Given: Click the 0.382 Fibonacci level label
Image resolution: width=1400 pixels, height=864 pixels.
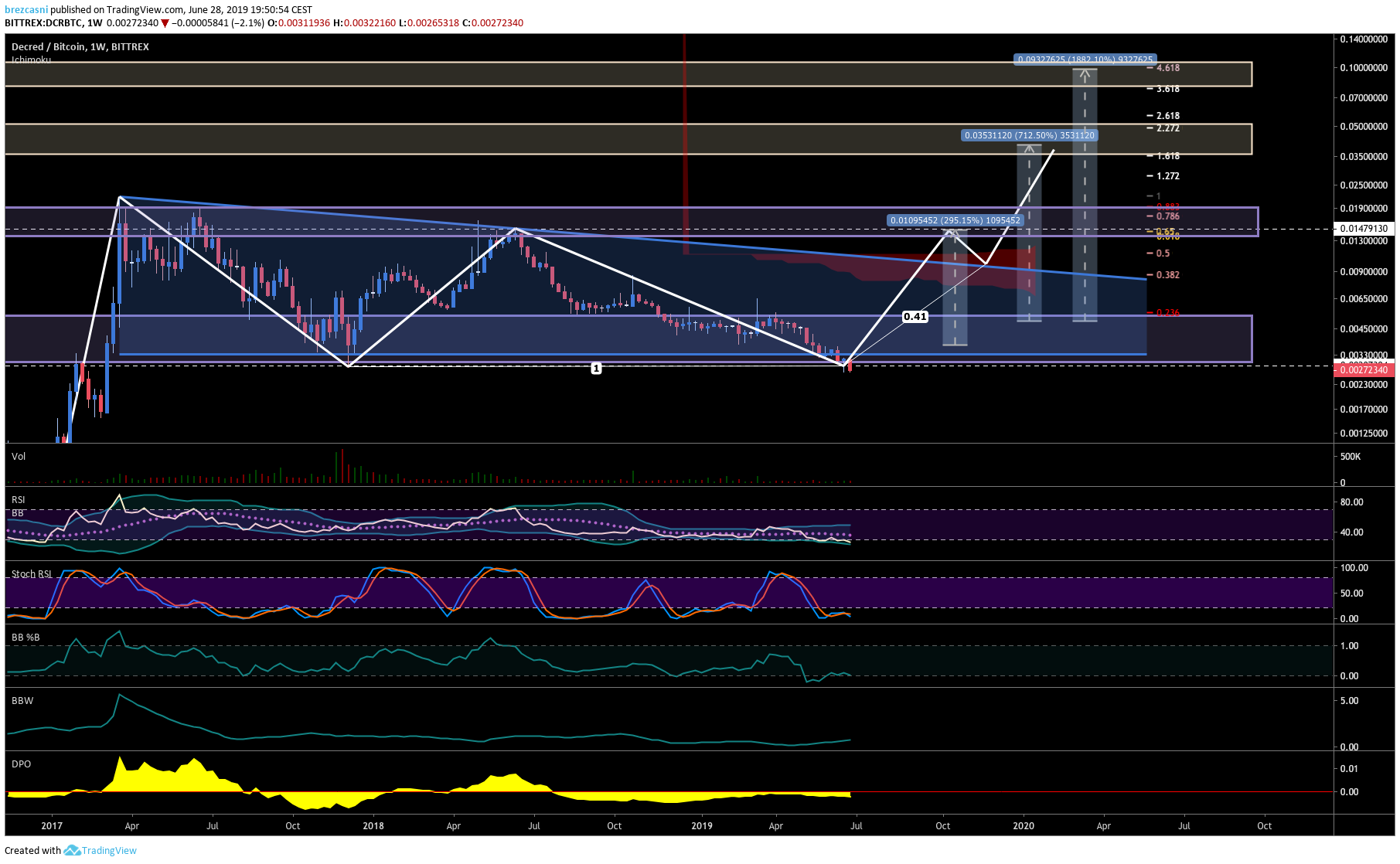Looking at the screenshot, I should [x=1168, y=275].
